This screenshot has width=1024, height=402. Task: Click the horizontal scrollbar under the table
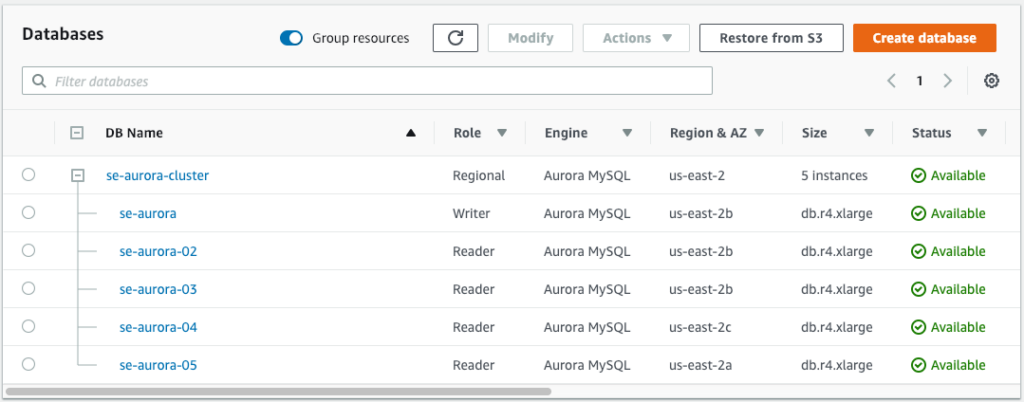point(278,391)
